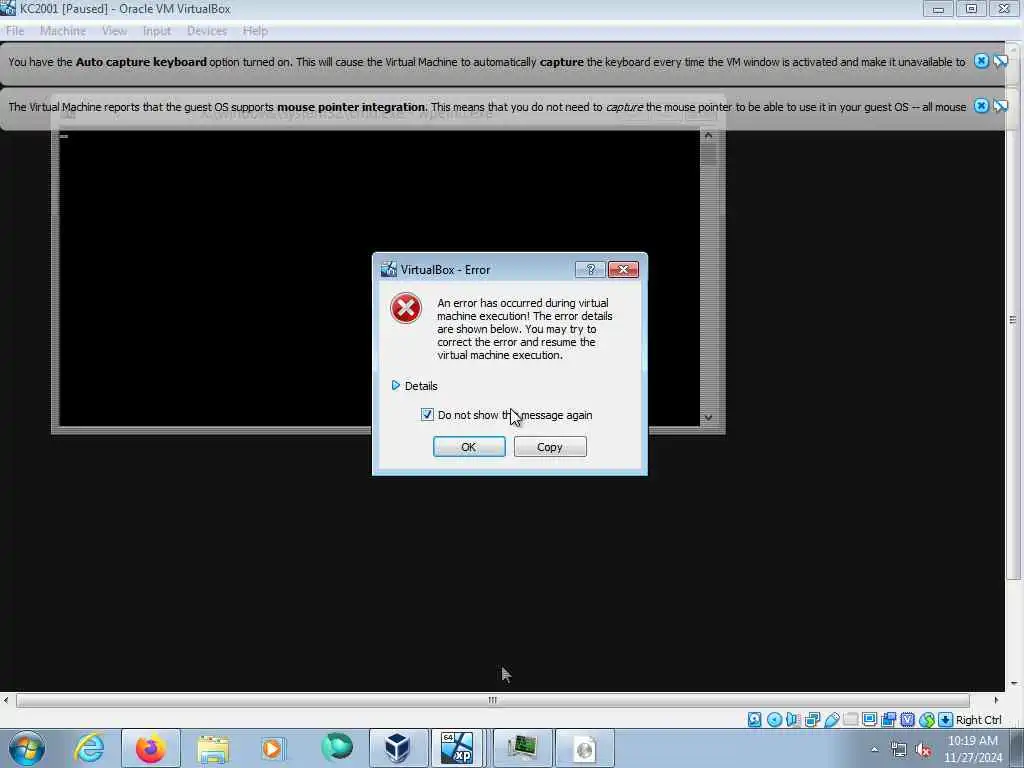The height and width of the screenshot is (768, 1024).
Task: Click the horizontal scrollbar thumb of the VM window
Action: coord(492,700)
